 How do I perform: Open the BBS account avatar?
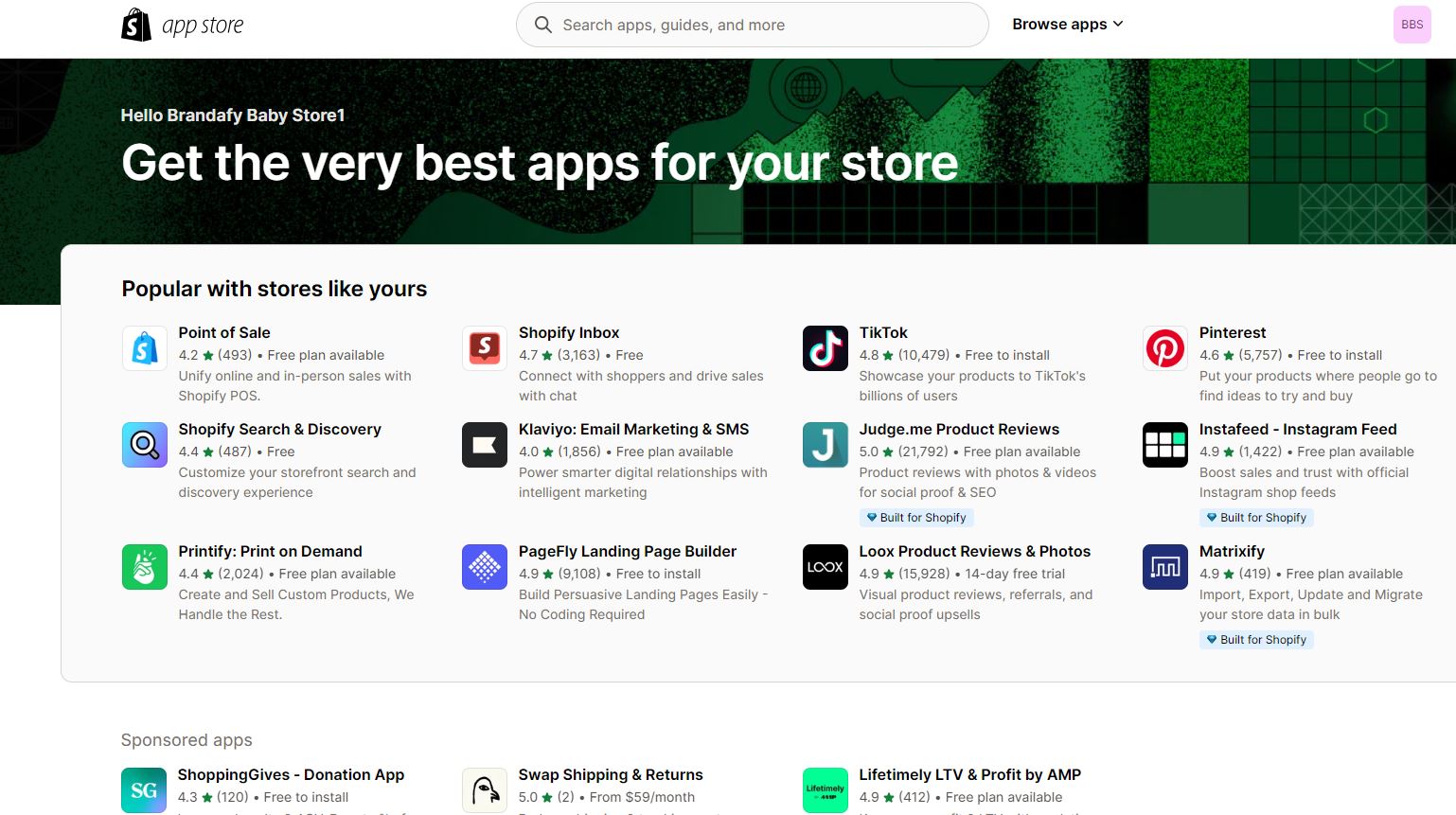point(1412,25)
